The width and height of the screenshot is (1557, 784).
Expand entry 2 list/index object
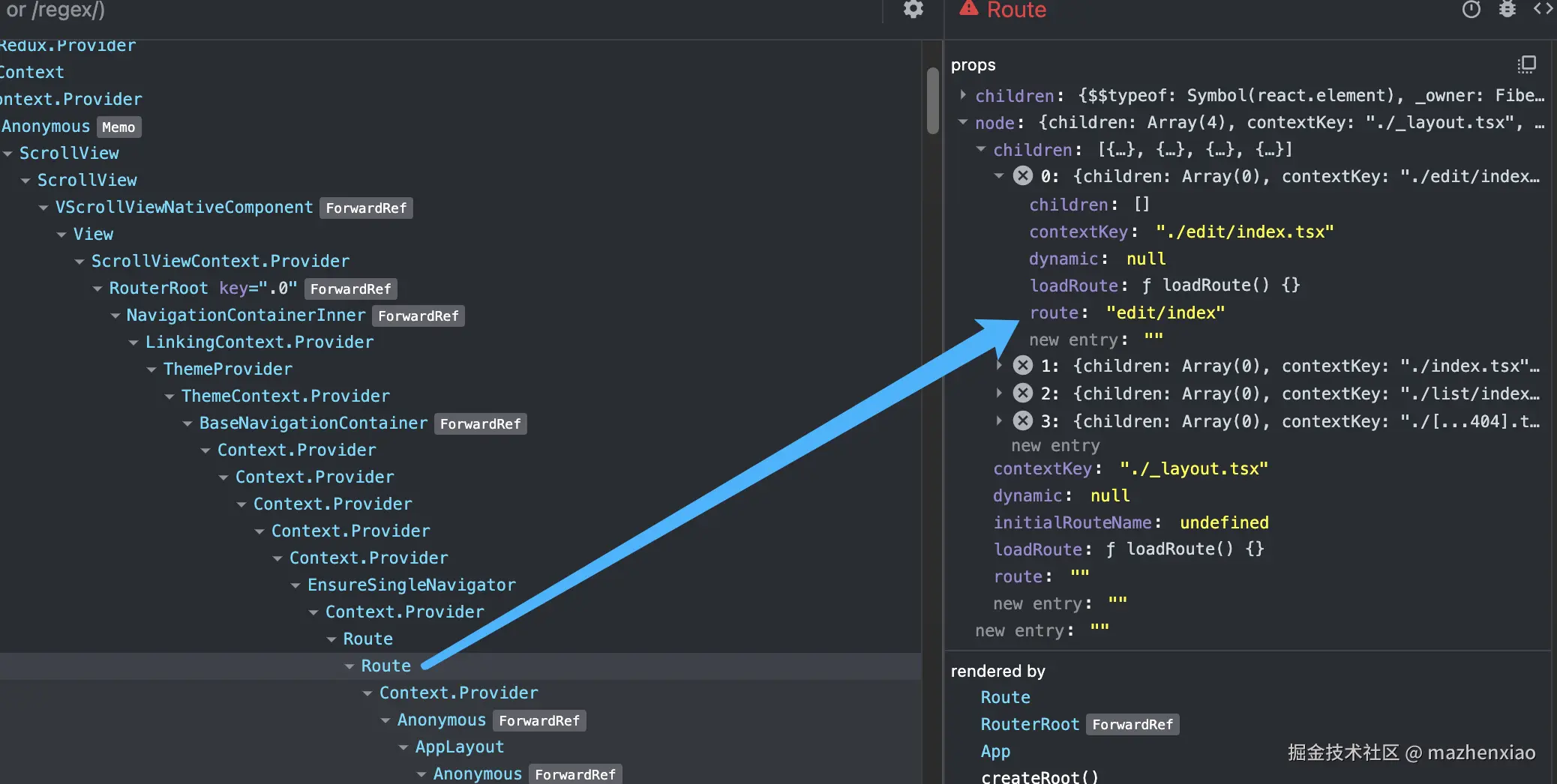(x=999, y=393)
